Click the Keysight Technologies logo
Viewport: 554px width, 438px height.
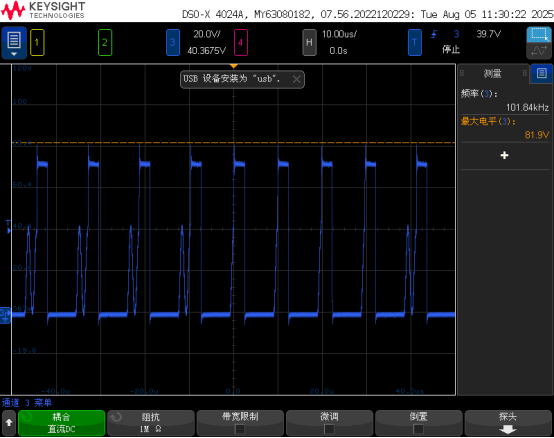point(43,10)
